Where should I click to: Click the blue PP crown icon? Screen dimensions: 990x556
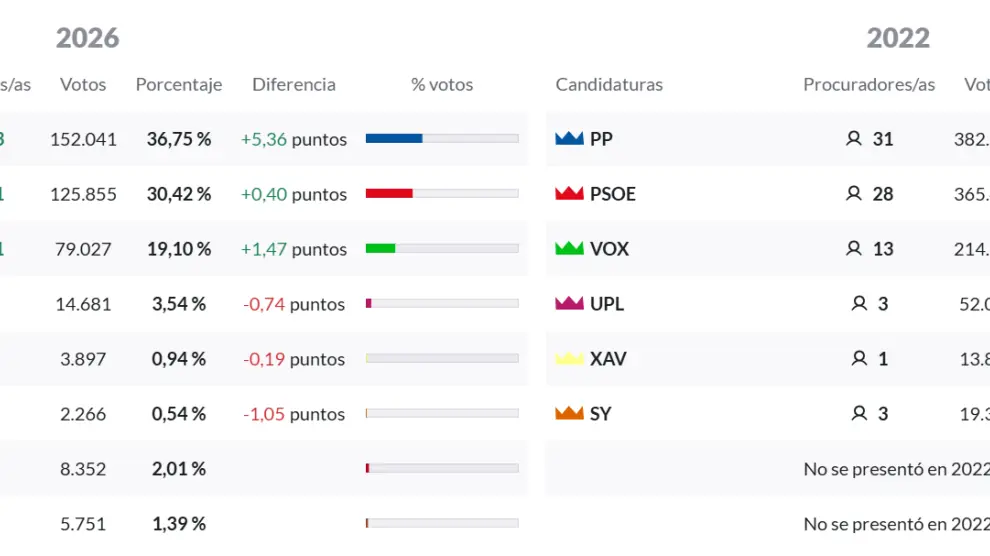click(569, 139)
